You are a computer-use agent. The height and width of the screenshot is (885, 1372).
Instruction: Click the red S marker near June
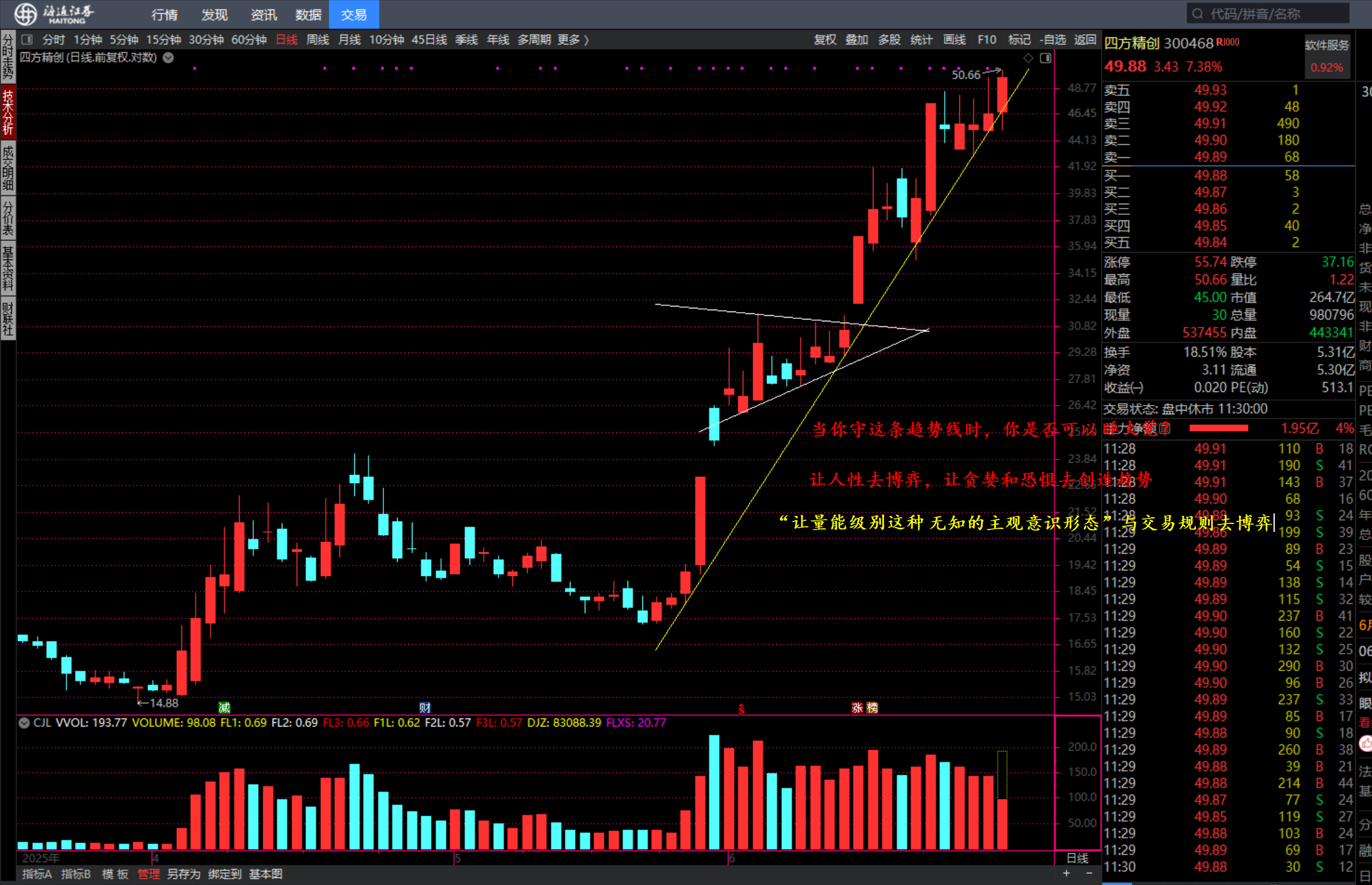[741, 708]
